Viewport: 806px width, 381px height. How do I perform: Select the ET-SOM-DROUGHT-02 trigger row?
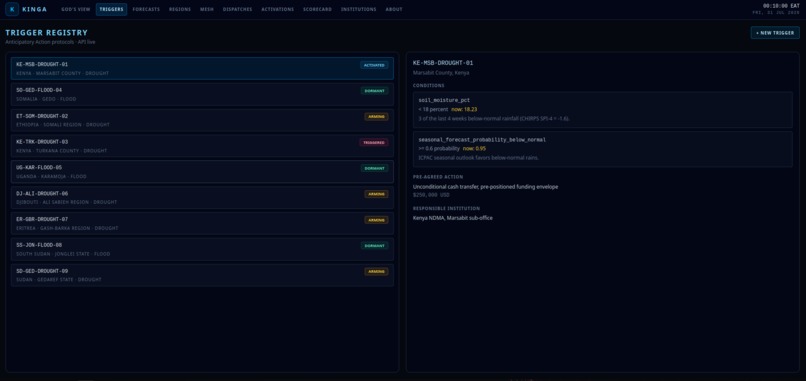click(203, 120)
